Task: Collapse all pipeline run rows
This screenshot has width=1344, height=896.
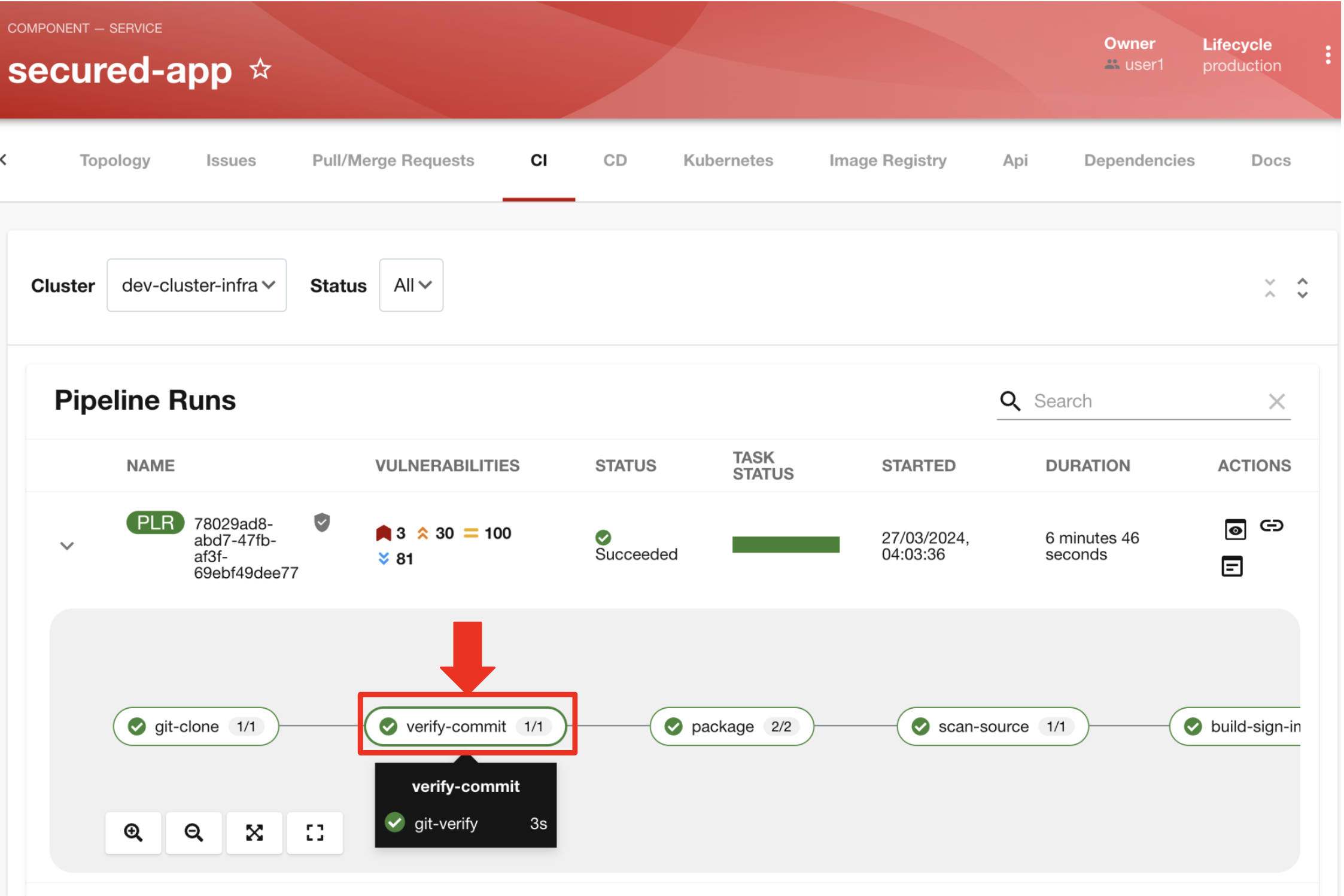Action: click(x=1270, y=288)
